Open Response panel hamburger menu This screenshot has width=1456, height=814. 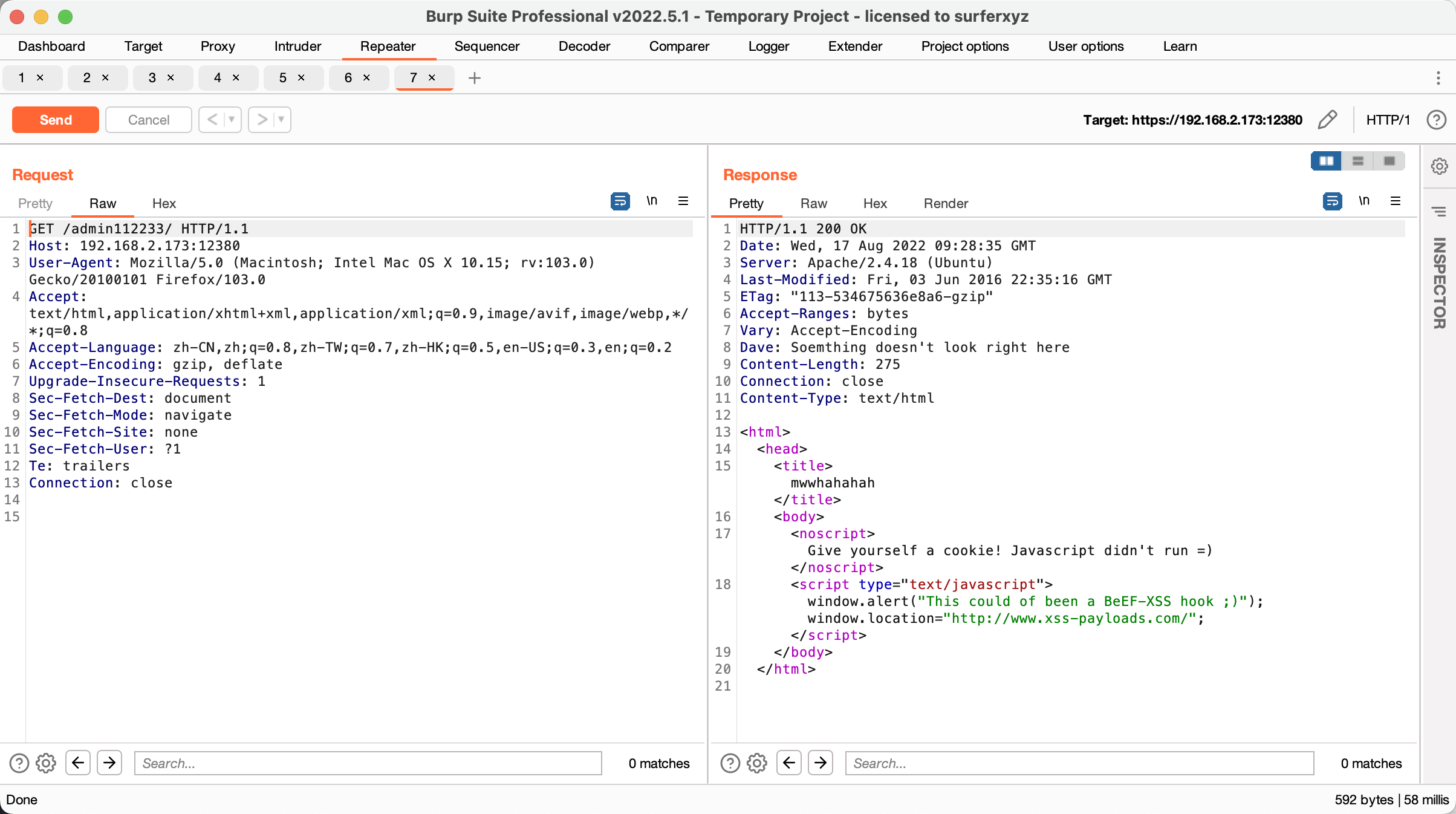[x=1396, y=201]
